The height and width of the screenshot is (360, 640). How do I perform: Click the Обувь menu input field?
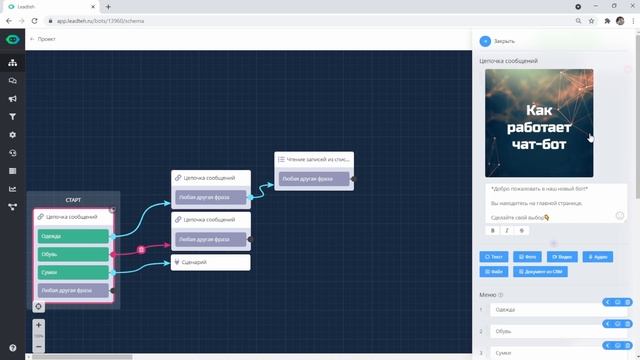point(558,331)
